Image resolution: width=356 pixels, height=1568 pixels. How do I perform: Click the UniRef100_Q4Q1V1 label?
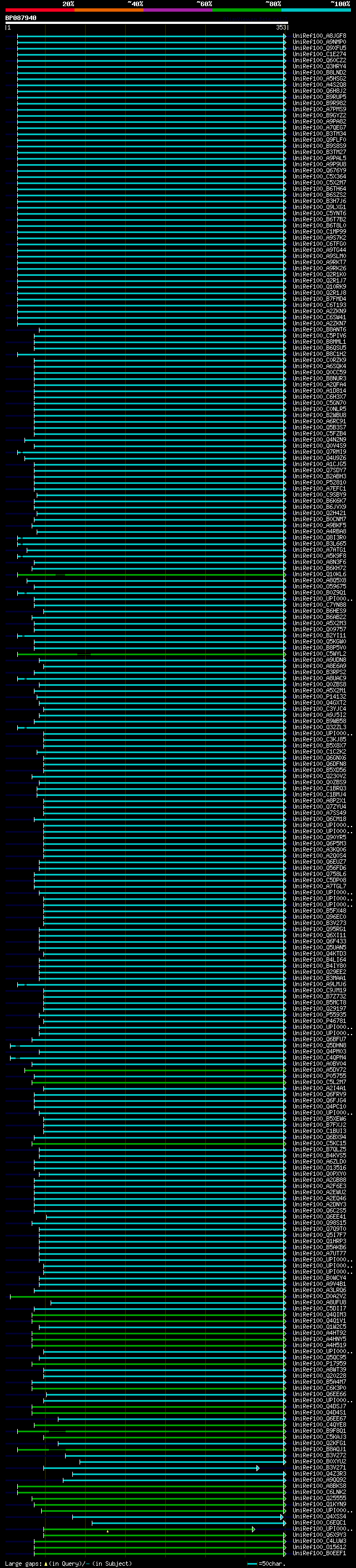(319, 1321)
